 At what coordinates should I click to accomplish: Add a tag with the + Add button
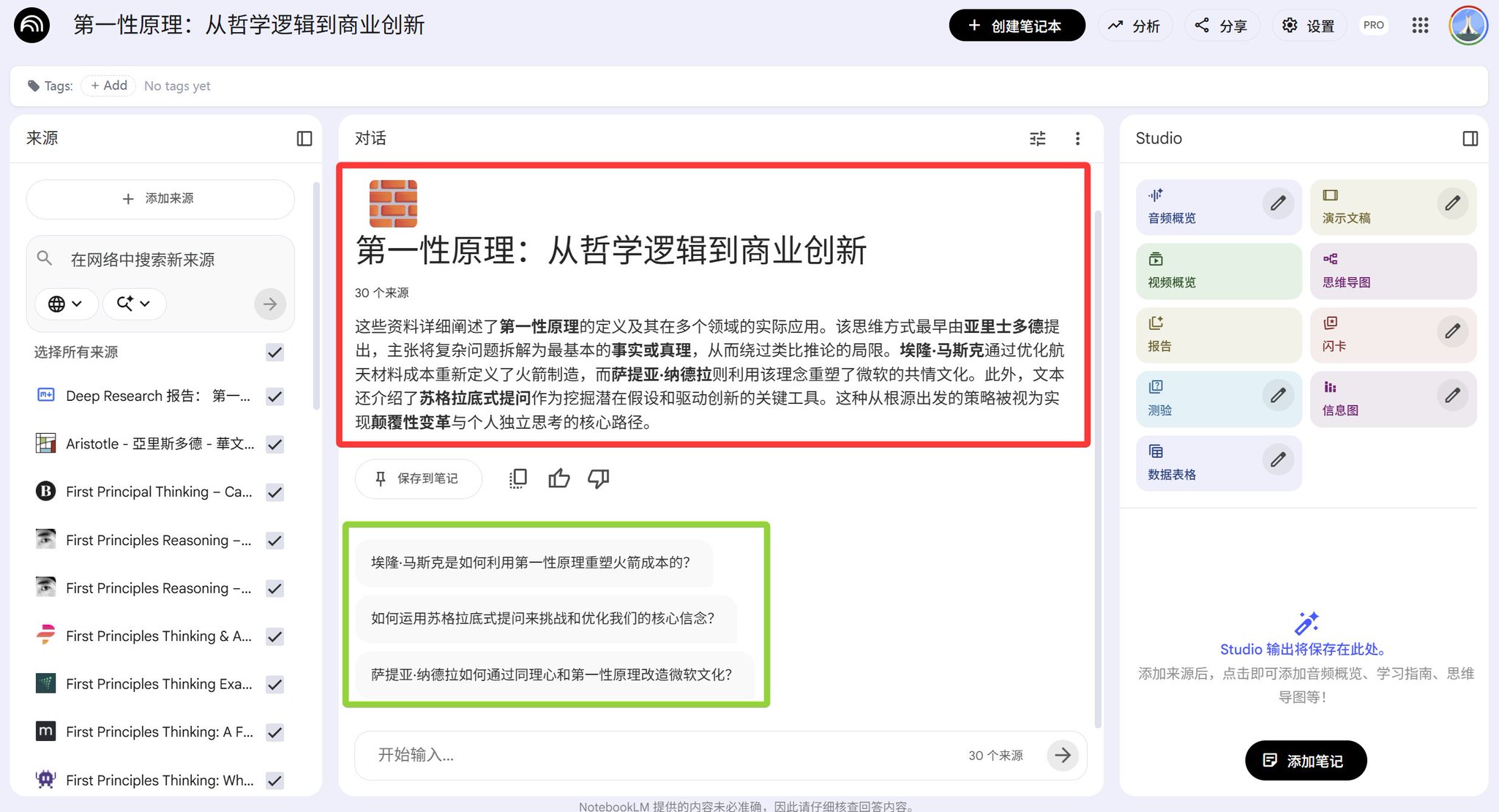pyautogui.click(x=109, y=86)
